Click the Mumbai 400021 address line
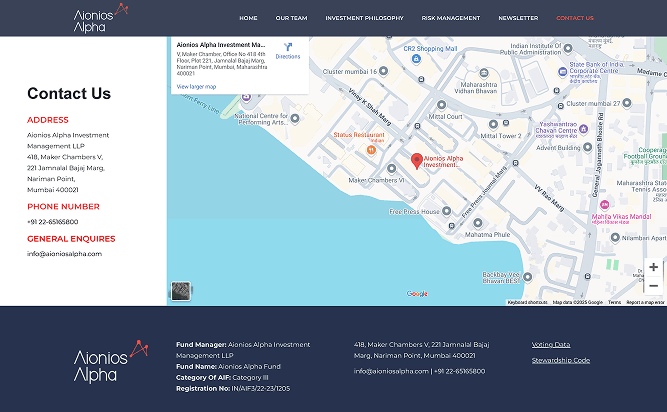667x412 pixels. pyautogui.click(x=53, y=190)
